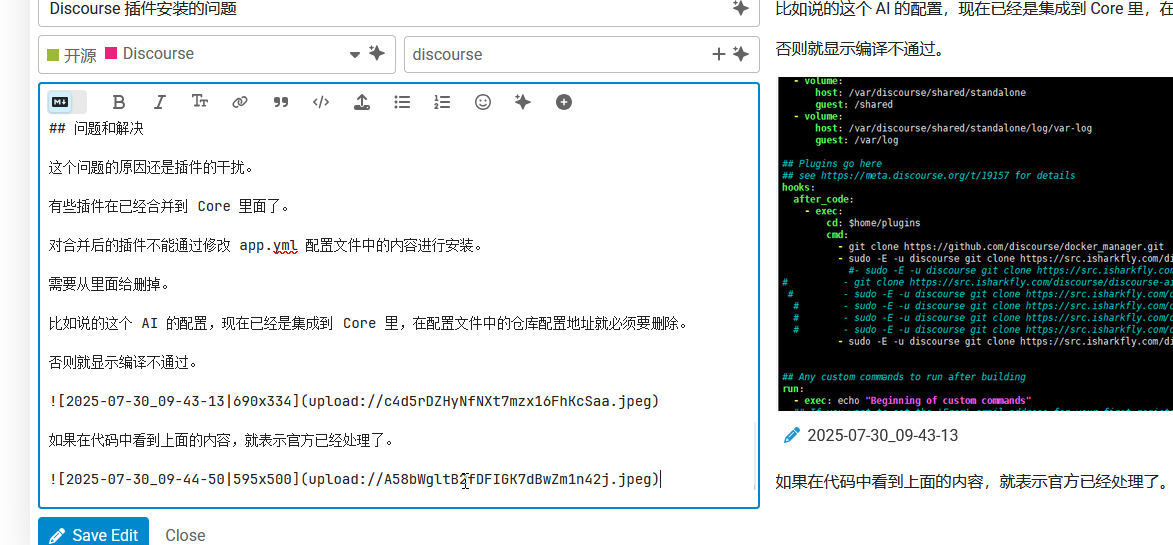Click the preview terminal screenshot image
This screenshot has width=1173, height=545.
point(976,244)
